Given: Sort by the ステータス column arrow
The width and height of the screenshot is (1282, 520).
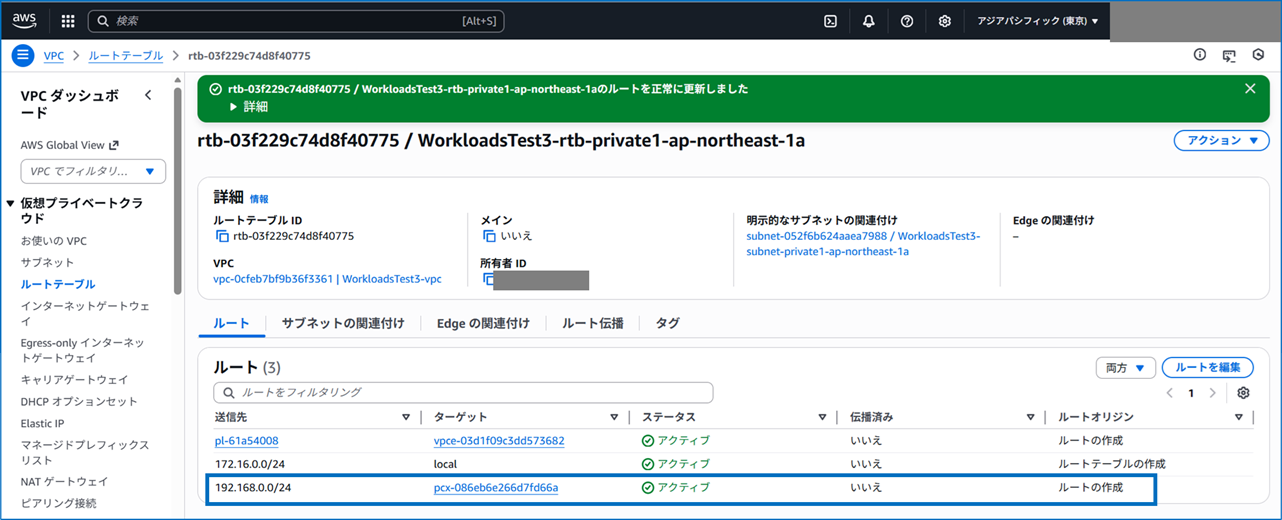Looking at the screenshot, I should tap(822, 417).
